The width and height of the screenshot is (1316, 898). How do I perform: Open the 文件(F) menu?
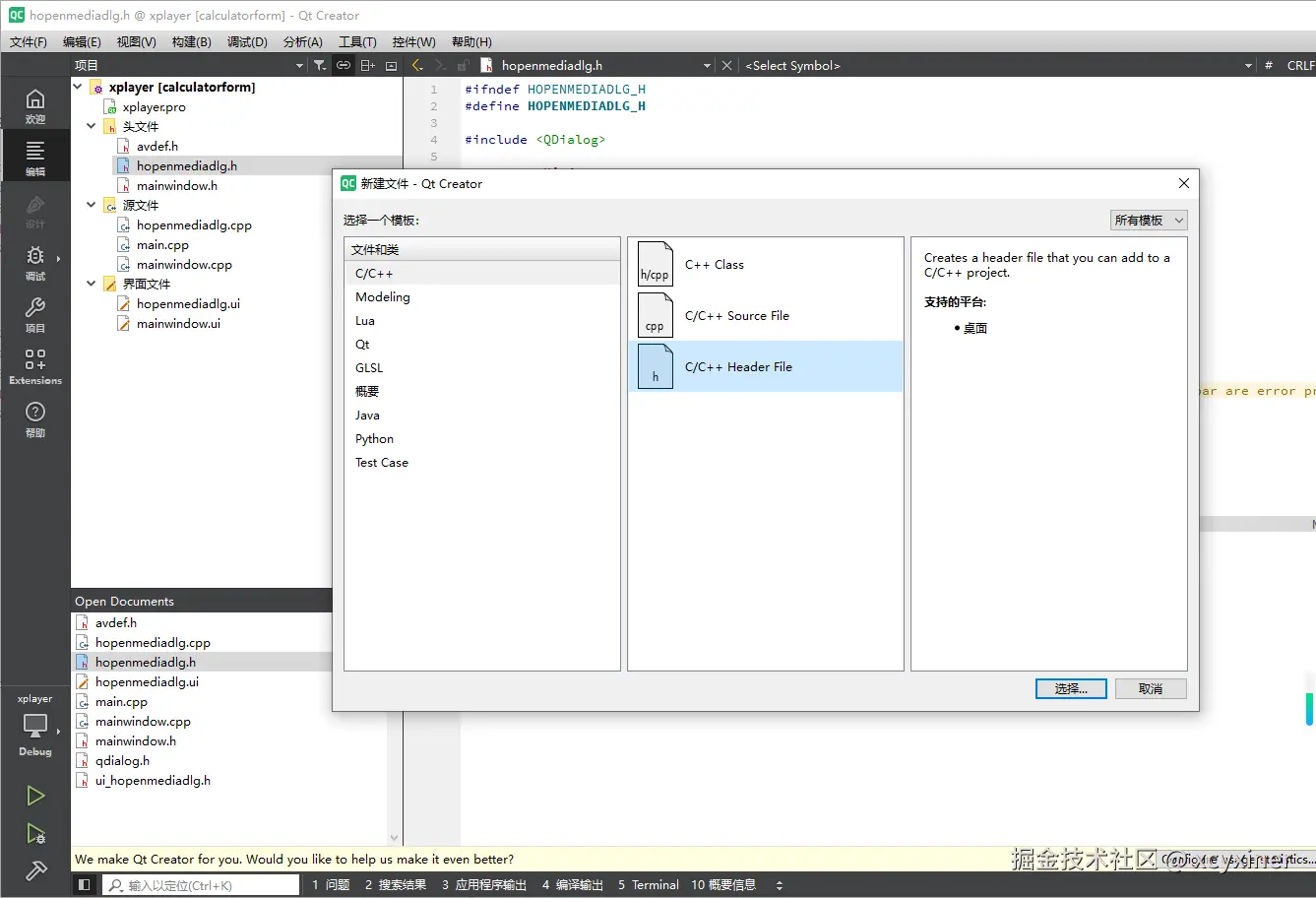tap(29, 41)
